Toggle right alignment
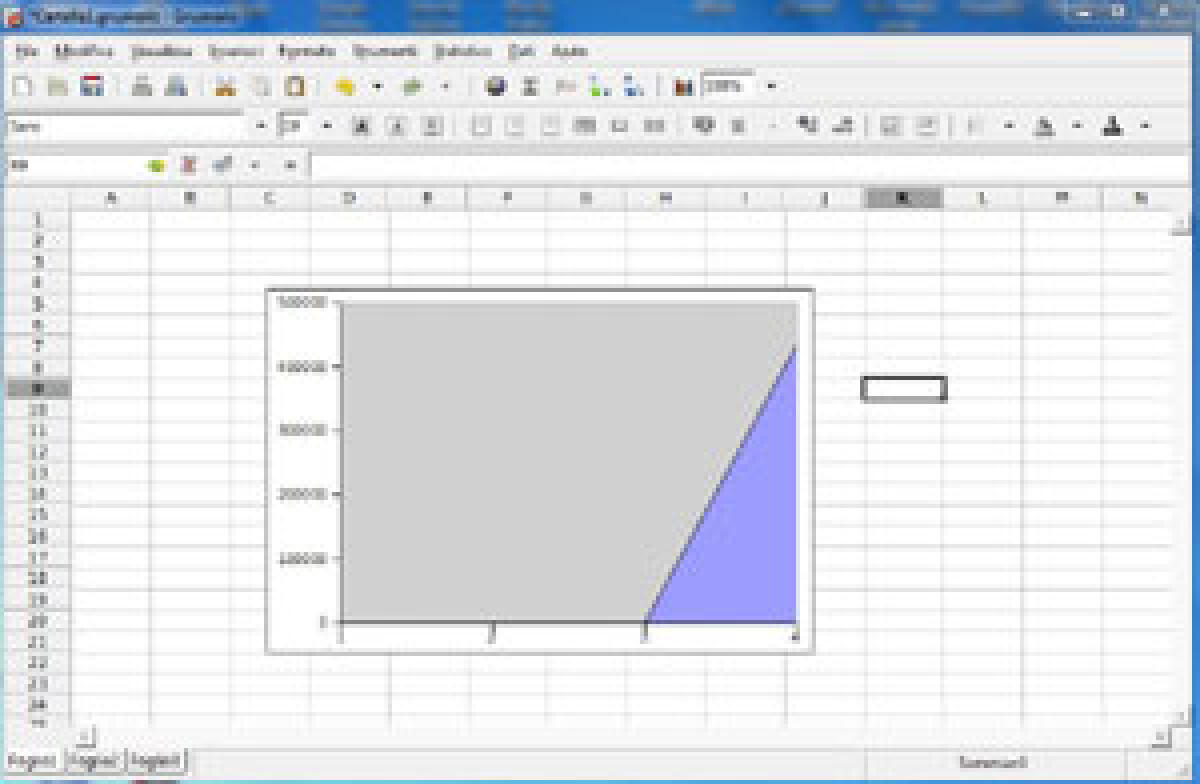The width and height of the screenshot is (1200, 784). tap(550, 126)
